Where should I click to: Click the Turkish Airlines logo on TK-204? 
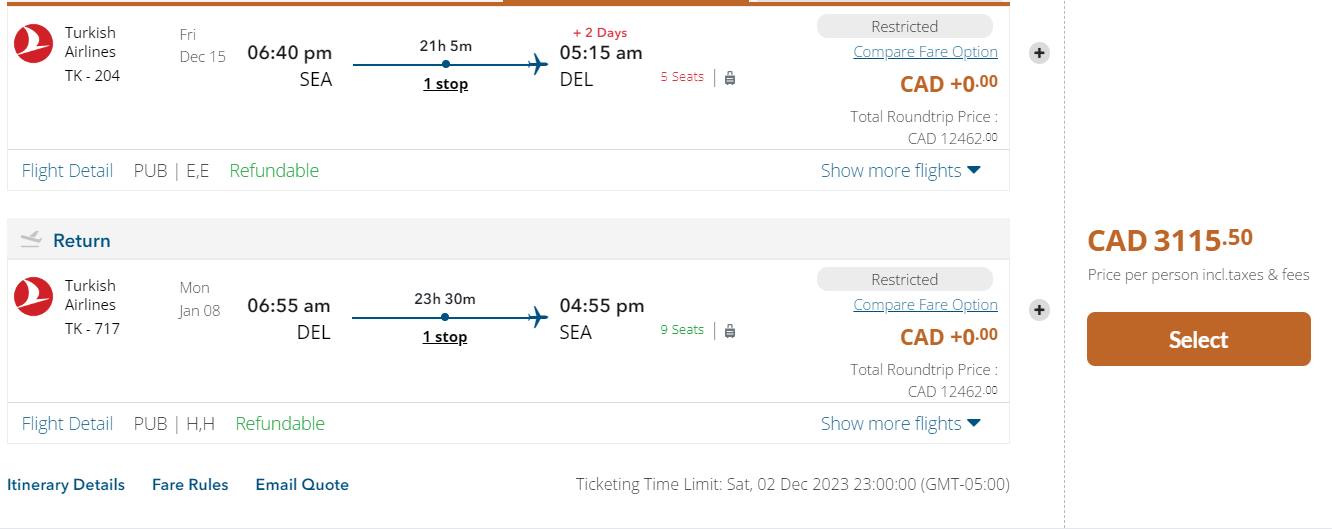pyautogui.click(x=33, y=43)
